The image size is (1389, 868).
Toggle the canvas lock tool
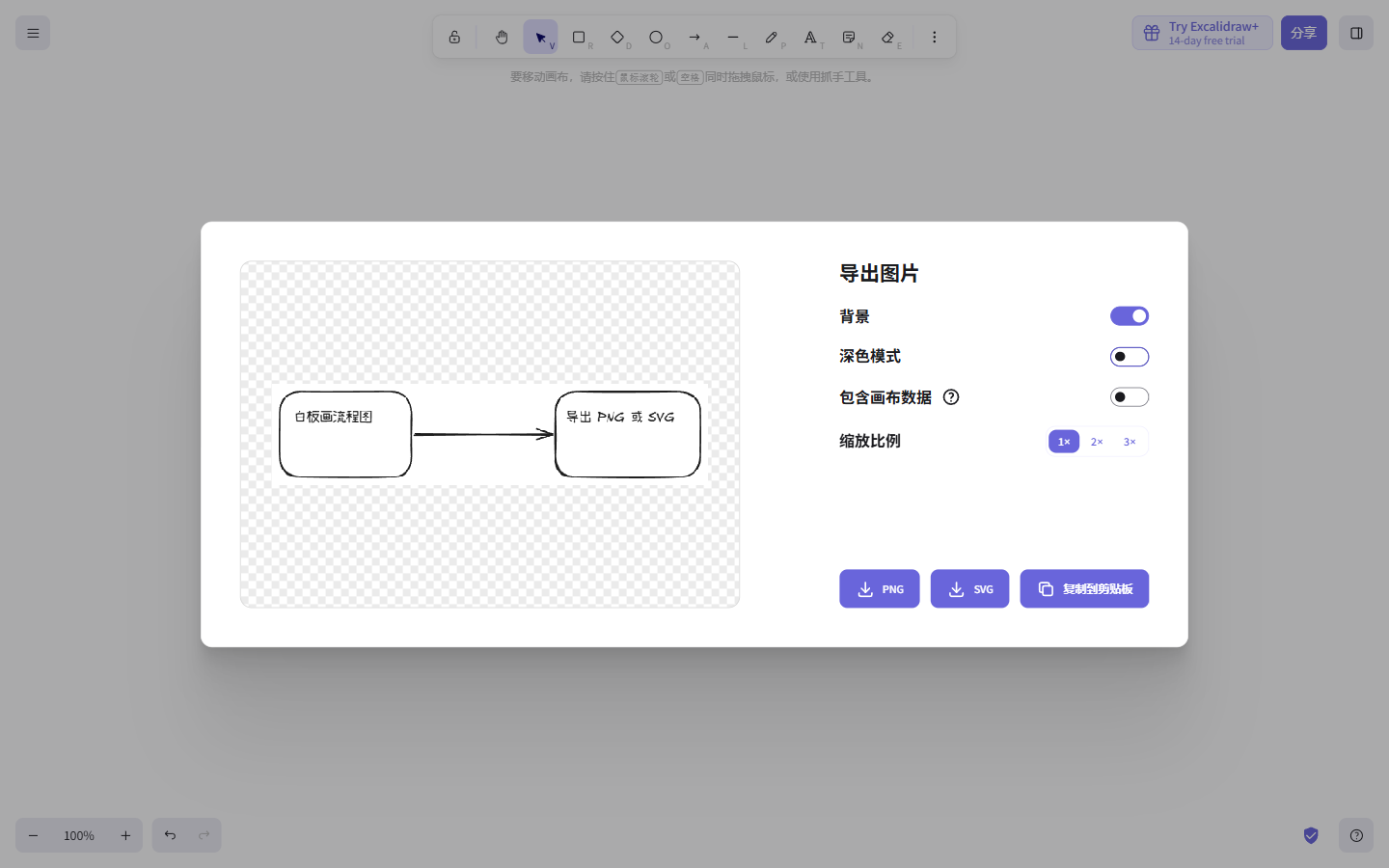pyautogui.click(x=454, y=38)
